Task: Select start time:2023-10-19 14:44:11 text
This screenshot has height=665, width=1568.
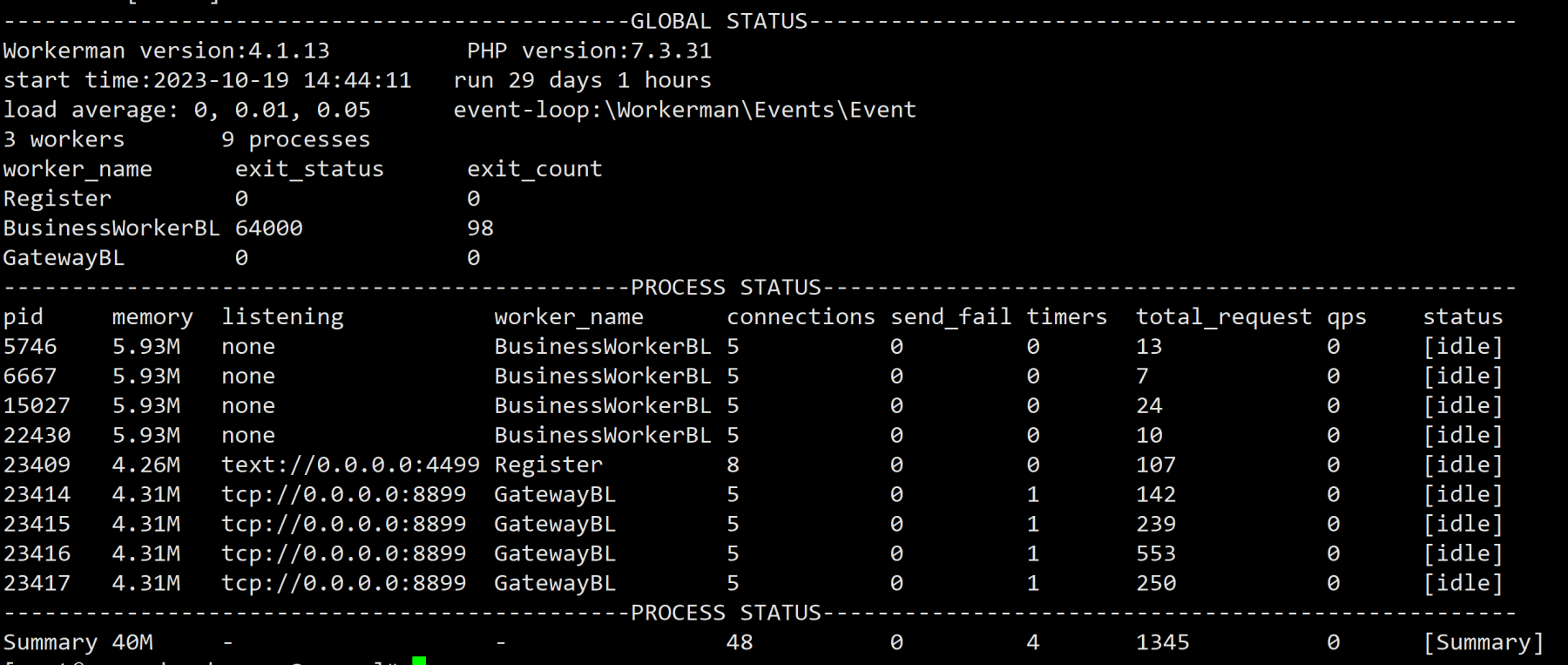Action: click(x=207, y=80)
